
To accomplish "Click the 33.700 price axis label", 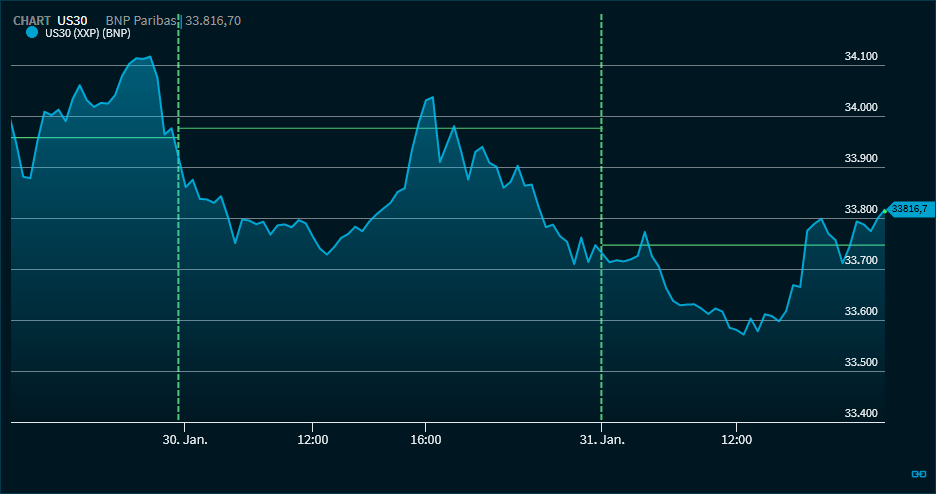I will tap(861, 260).
